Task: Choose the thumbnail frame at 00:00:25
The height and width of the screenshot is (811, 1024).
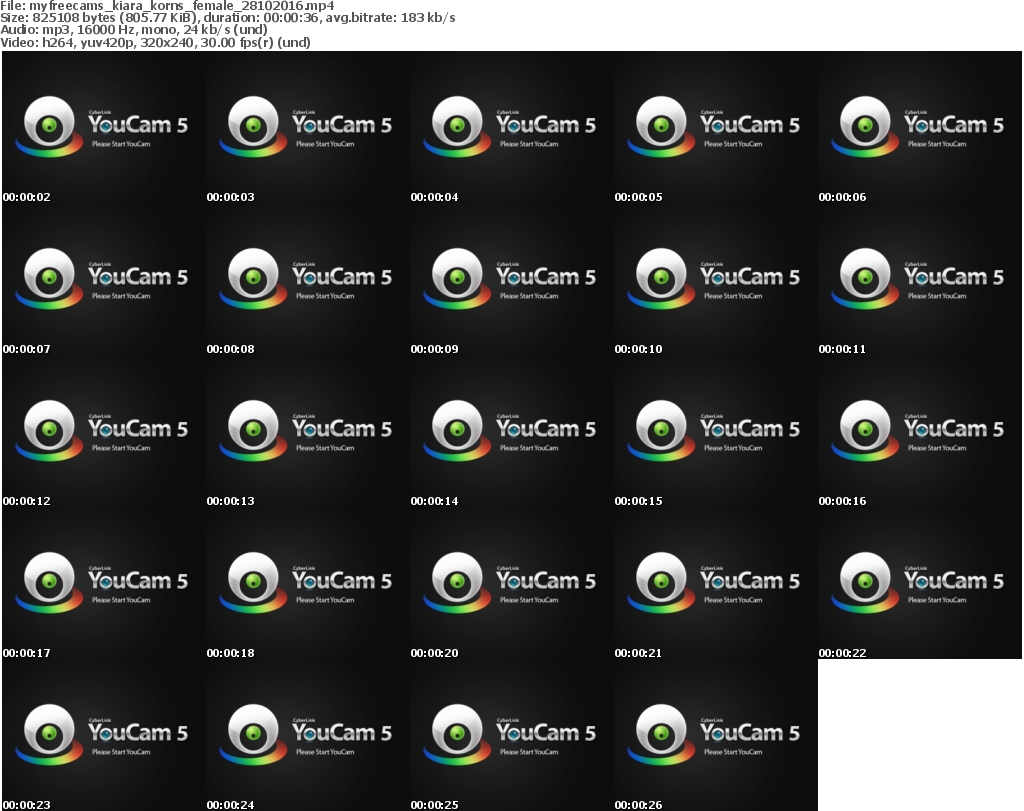Action: click(x=512, y=735)
